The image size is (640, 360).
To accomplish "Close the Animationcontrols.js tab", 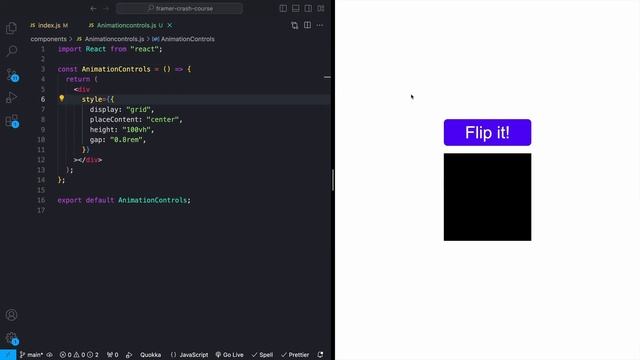I will [x=170, y=25].
